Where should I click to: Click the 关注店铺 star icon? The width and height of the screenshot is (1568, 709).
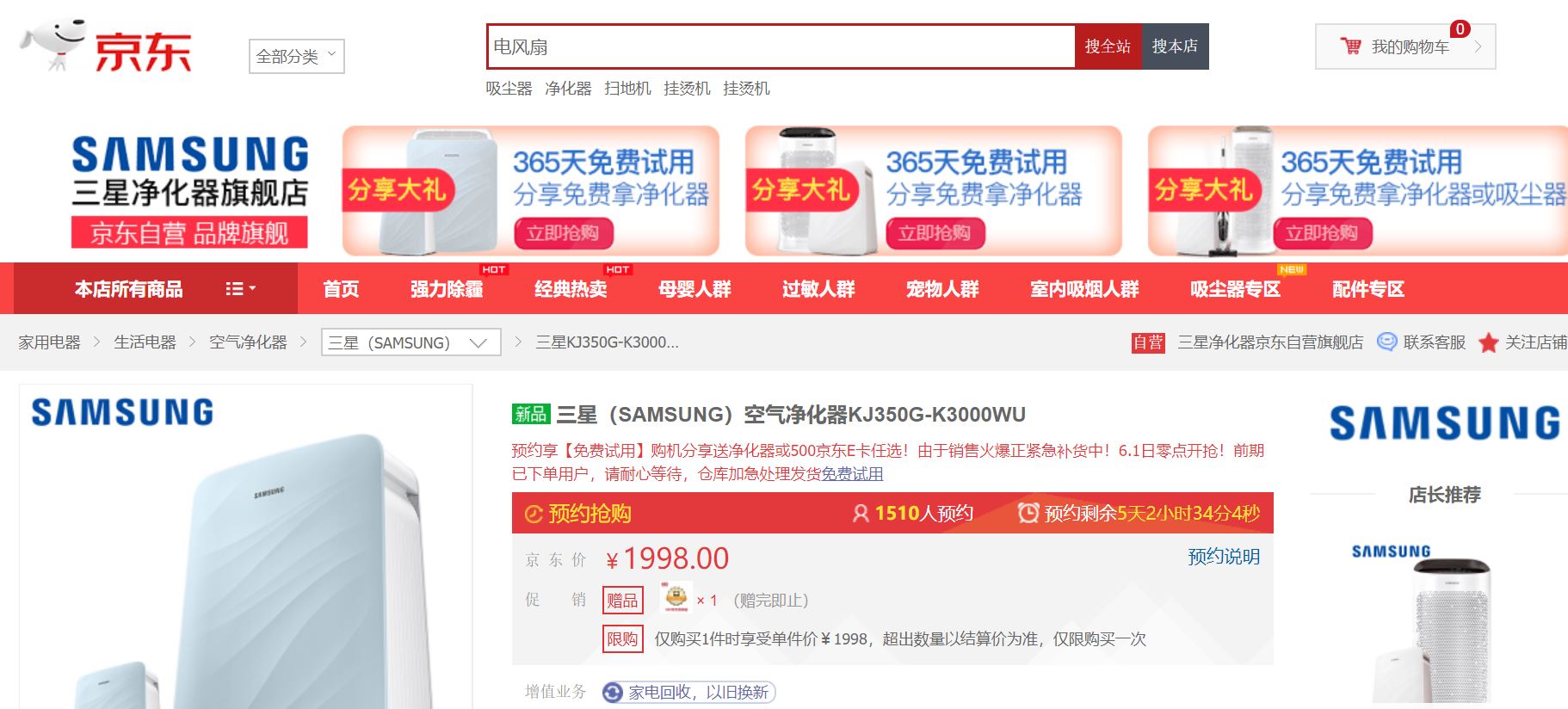[1488, 342]
